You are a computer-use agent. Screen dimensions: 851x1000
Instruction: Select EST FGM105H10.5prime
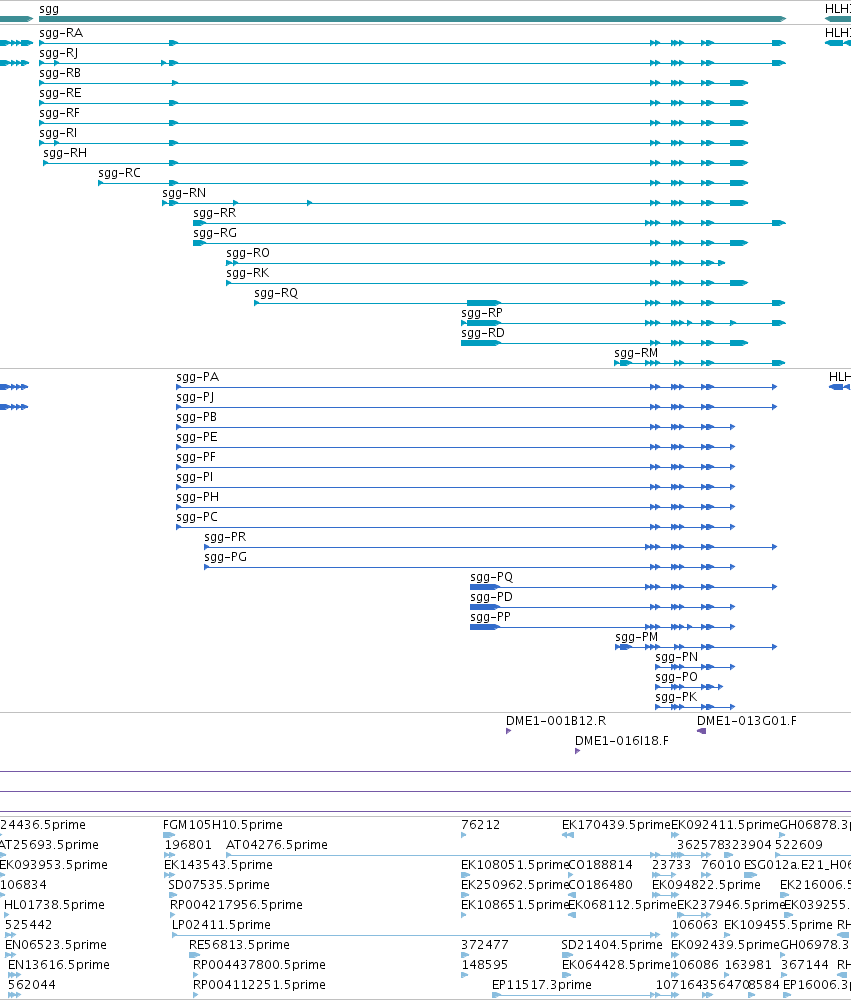[223, 825]
